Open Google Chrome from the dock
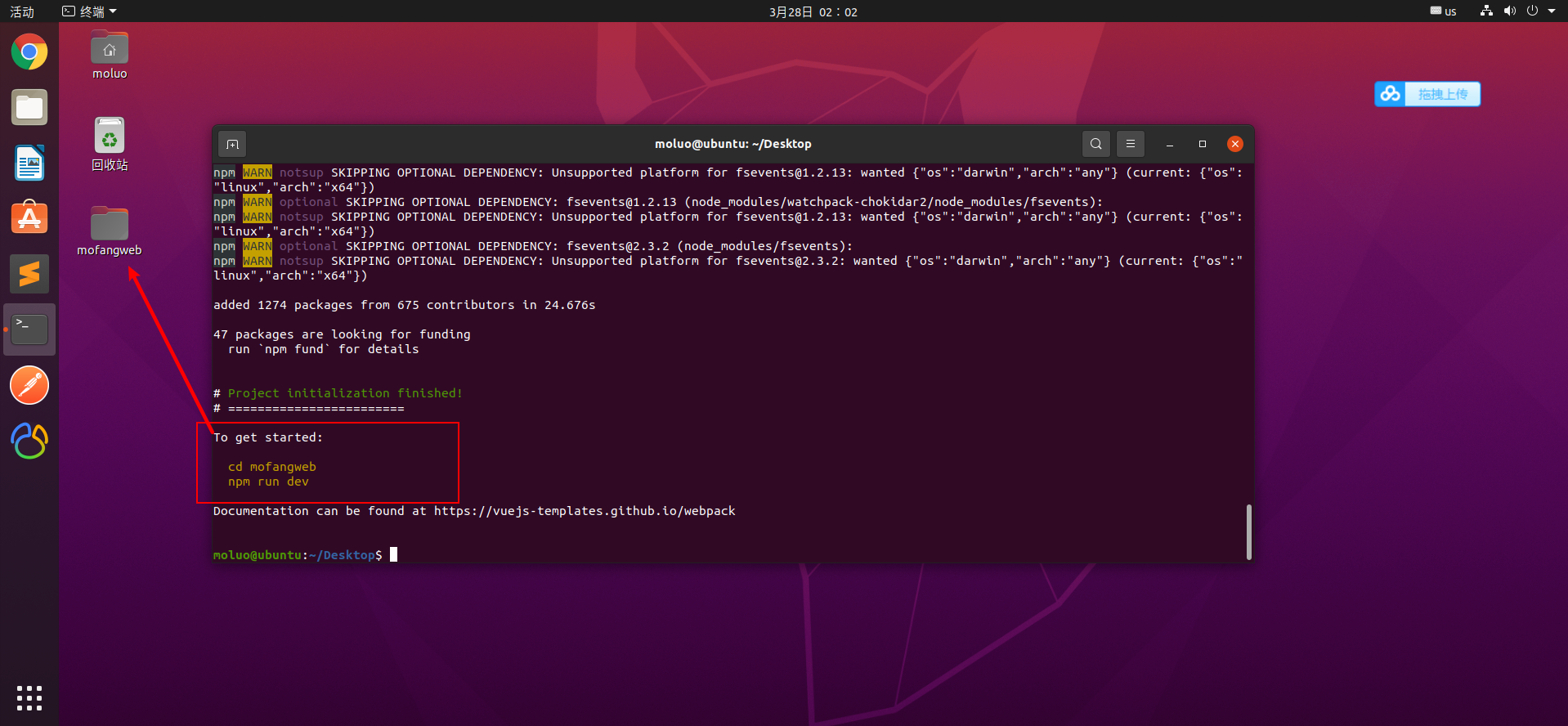 [29, 52]
